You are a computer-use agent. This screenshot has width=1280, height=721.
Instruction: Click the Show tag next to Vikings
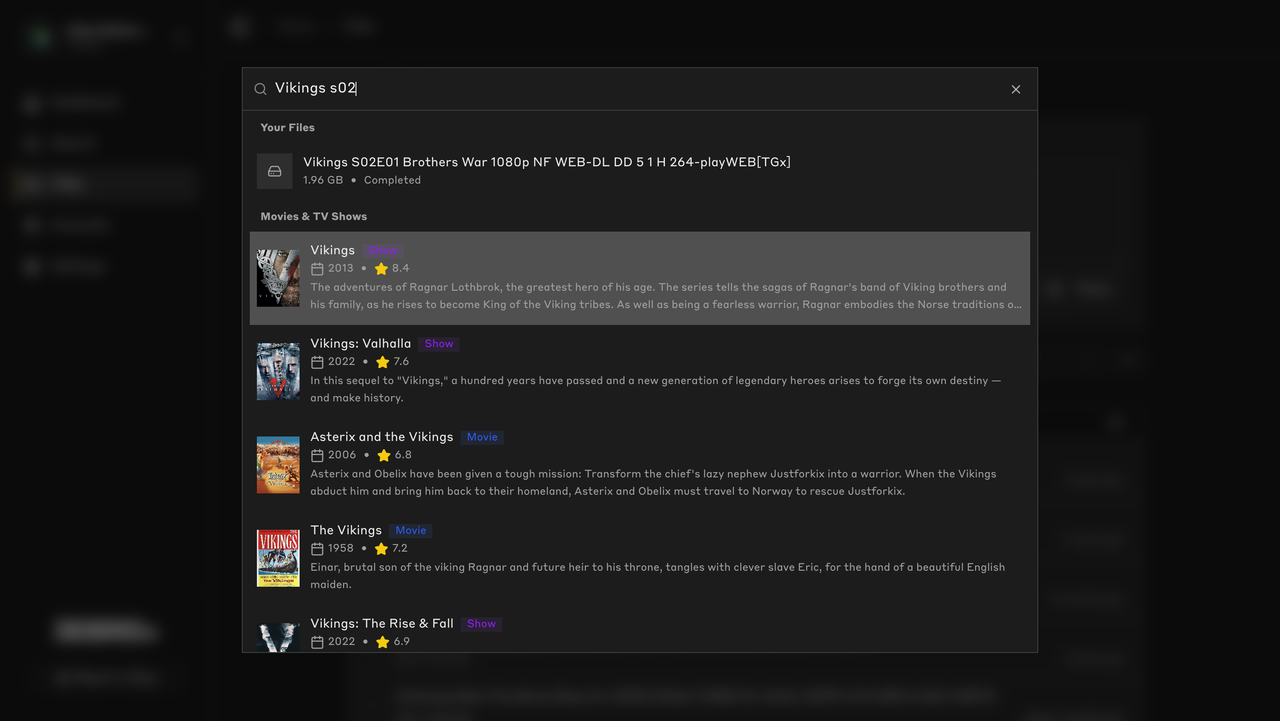point(383,250)
